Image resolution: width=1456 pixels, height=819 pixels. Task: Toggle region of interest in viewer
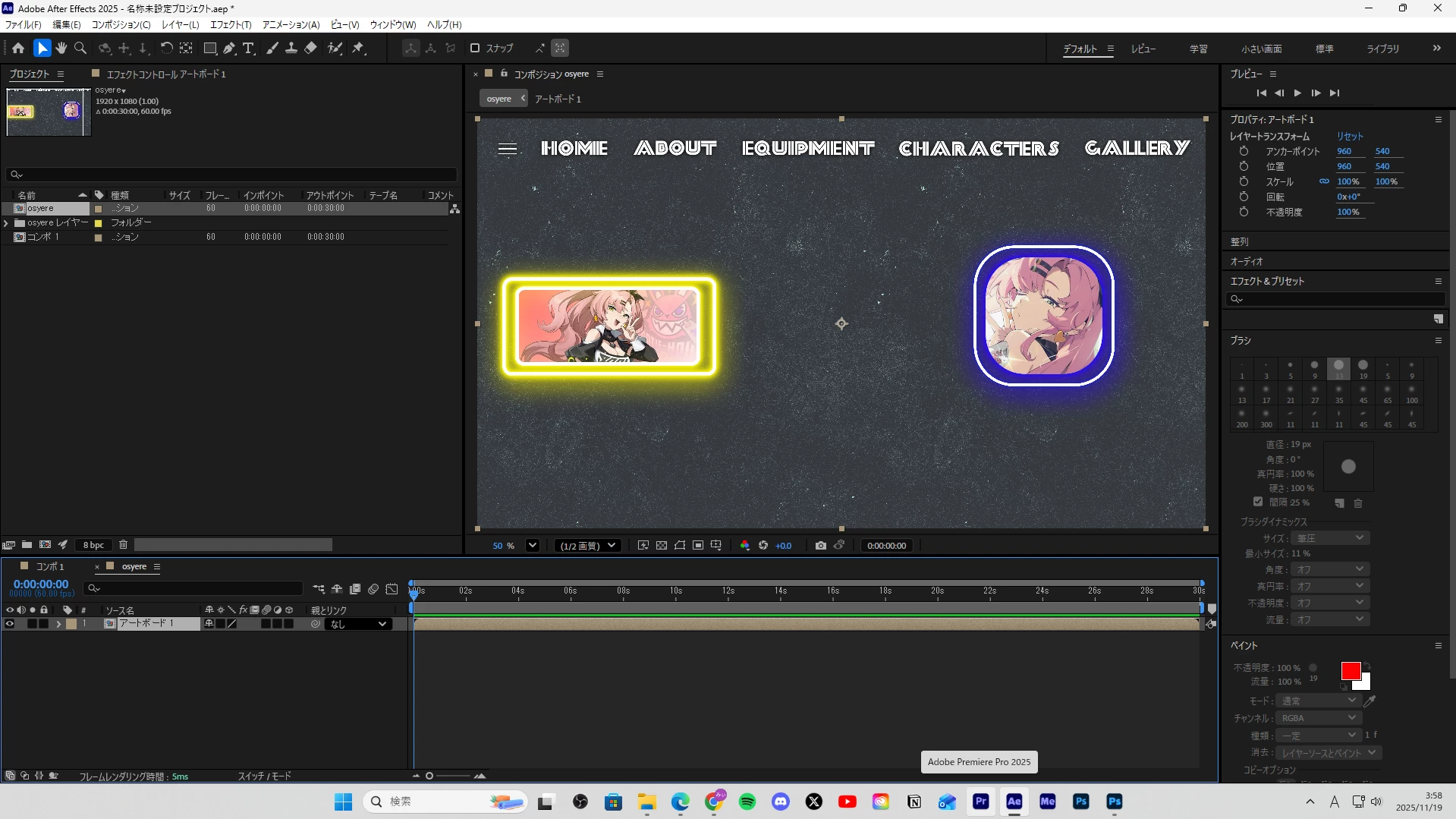coord(698,545)
